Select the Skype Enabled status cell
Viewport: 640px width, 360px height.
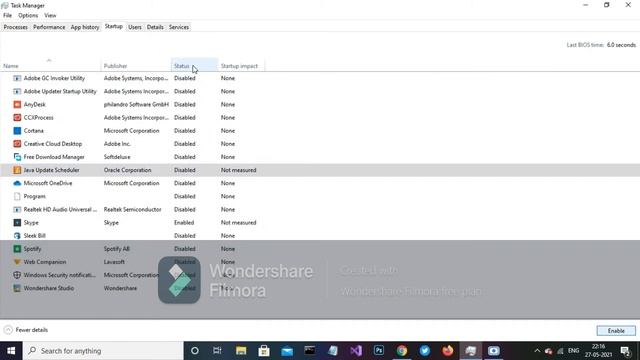click(x=184, y=222)
